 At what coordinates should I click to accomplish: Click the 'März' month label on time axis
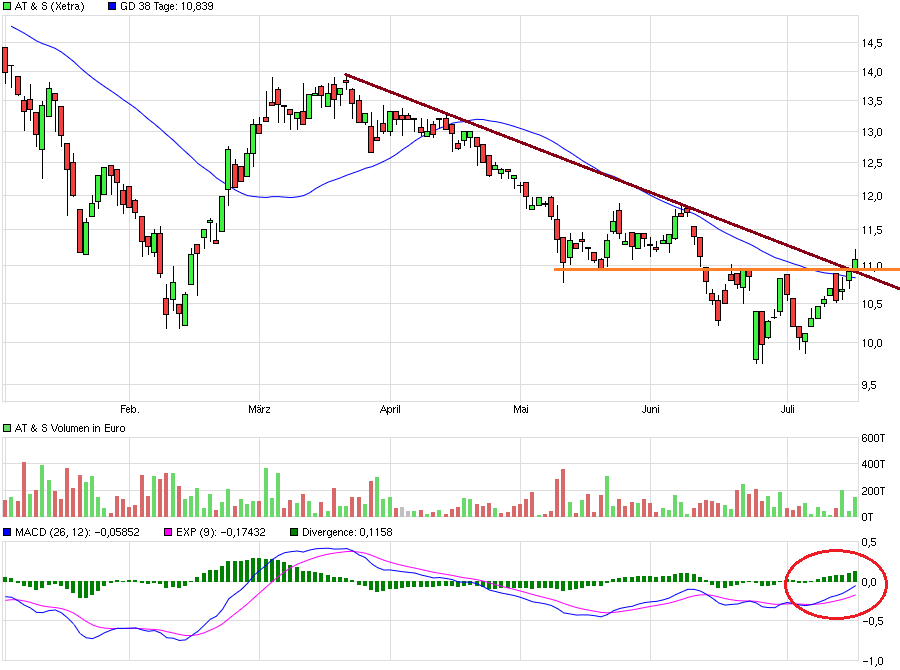[260, 409]
